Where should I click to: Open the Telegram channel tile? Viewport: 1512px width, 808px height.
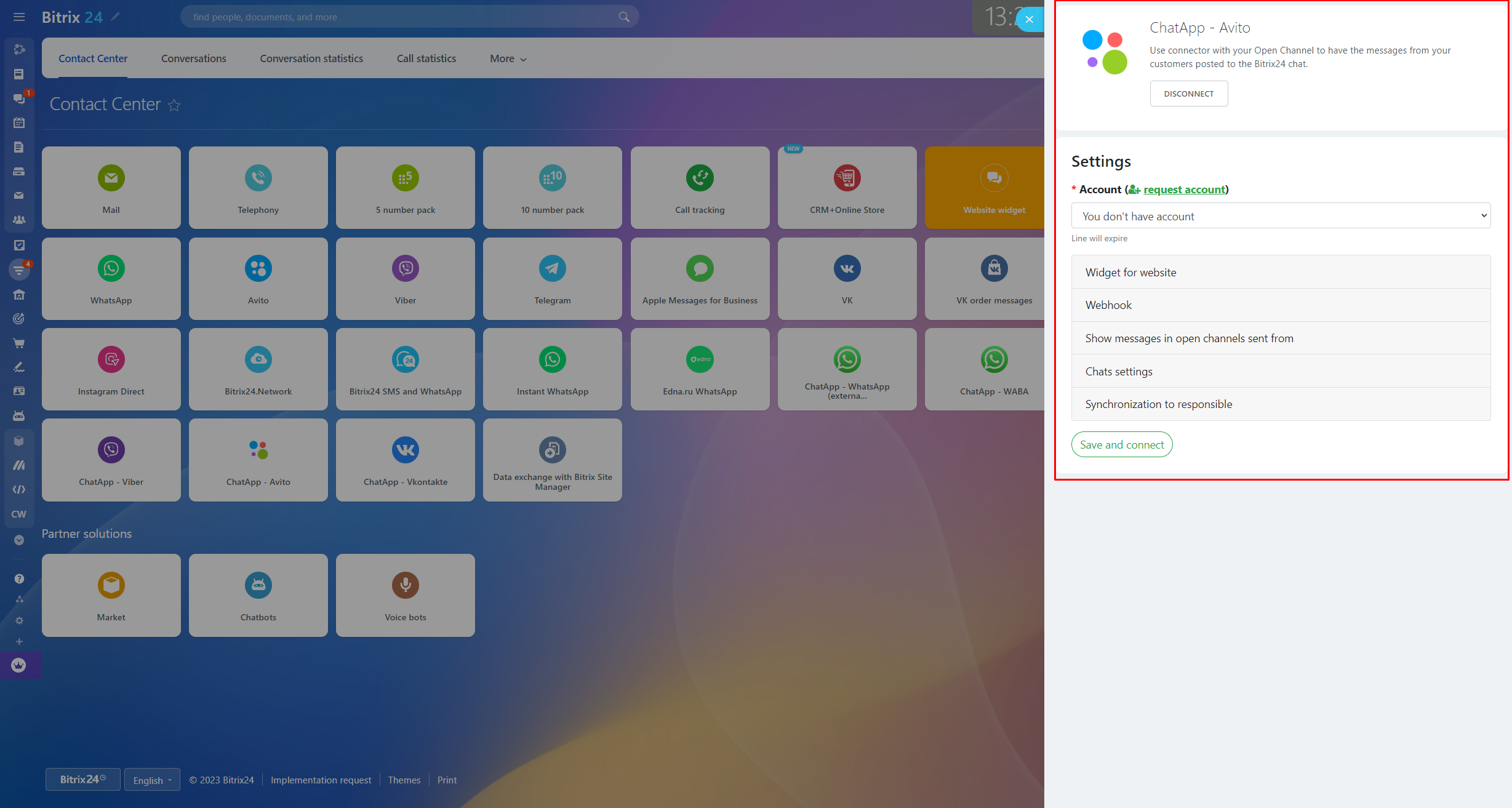click(x=552, y=279)
